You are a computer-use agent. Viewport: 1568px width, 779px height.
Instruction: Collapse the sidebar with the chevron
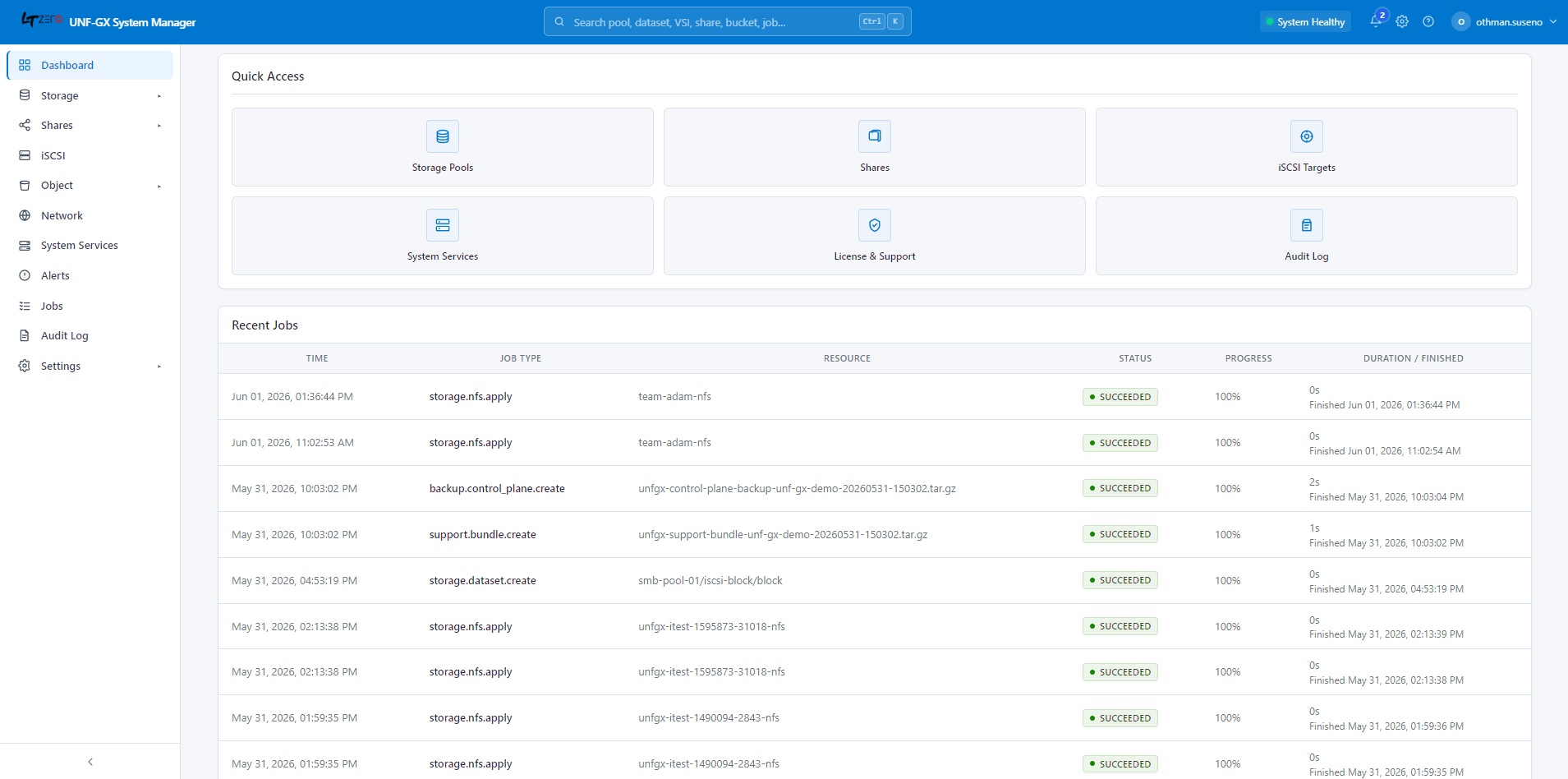coord(90,762)
